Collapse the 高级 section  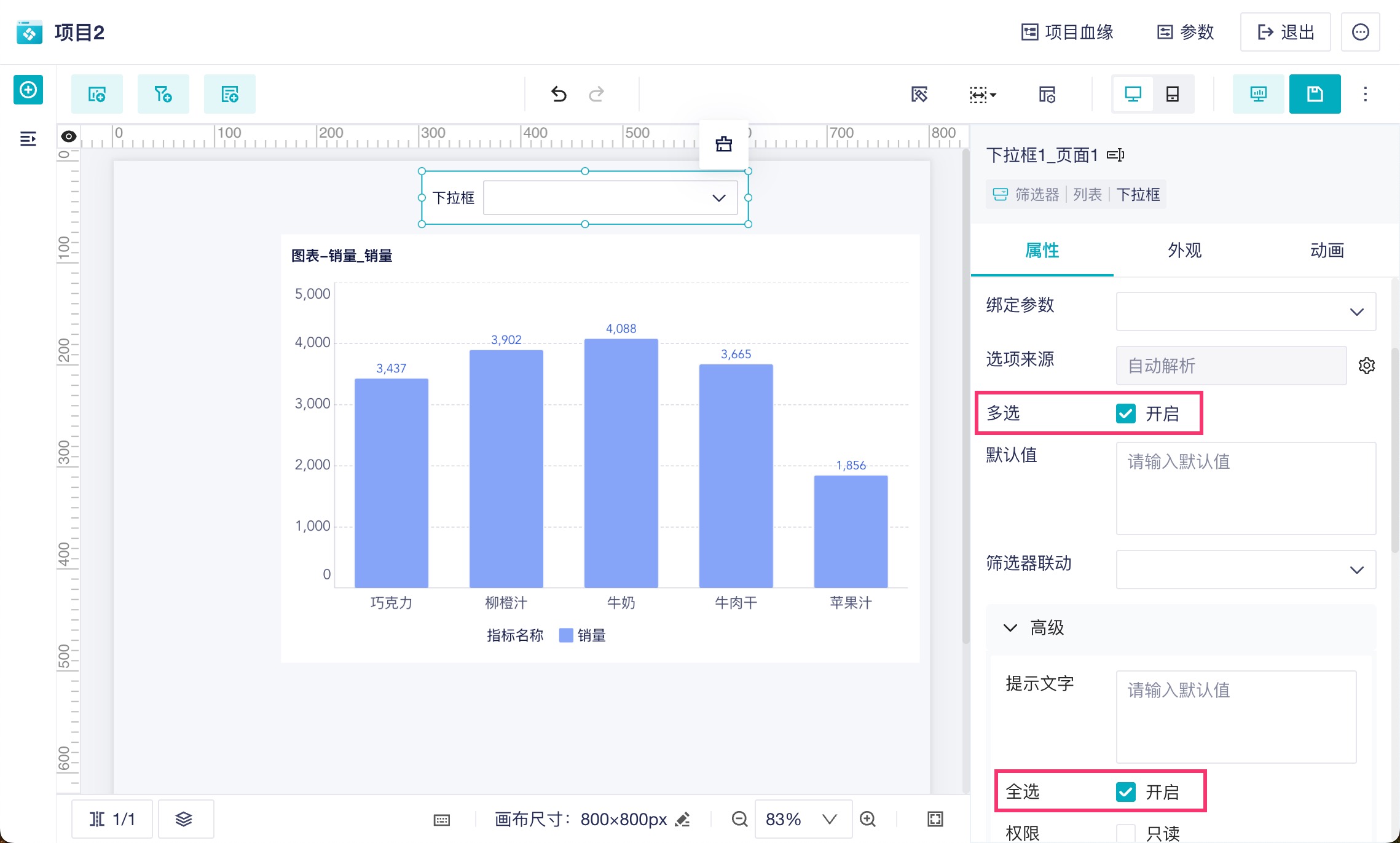pyautogui.click(x=1010, y=628)
